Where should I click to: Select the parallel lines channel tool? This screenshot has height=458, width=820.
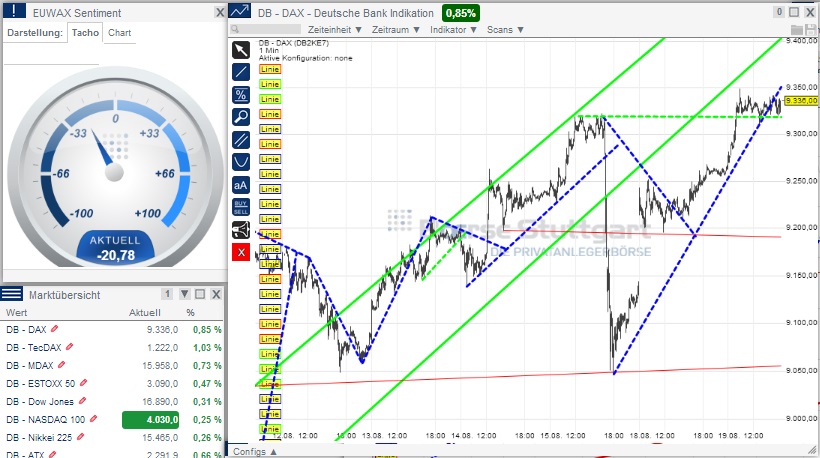[241, 140]
